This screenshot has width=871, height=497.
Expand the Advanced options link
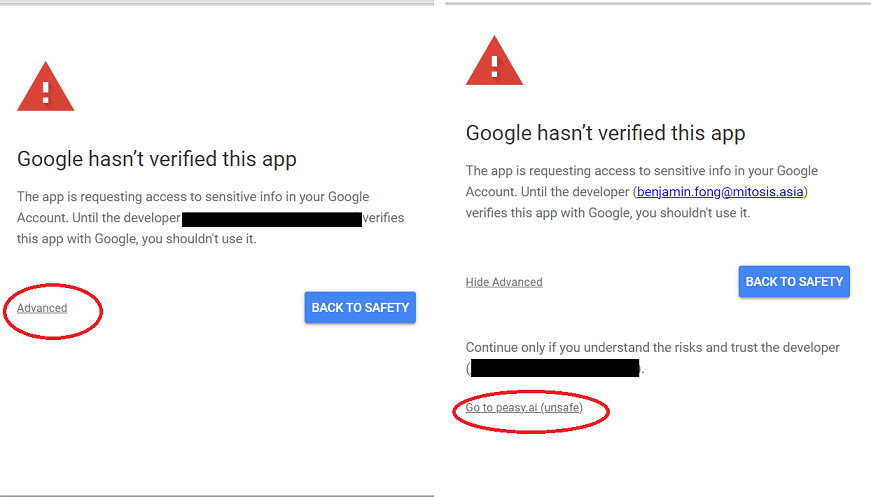(x=42, y=308)
